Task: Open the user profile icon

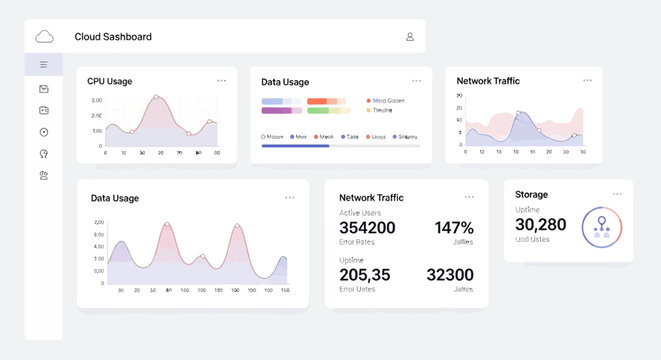Action: (x=410, y=37)
